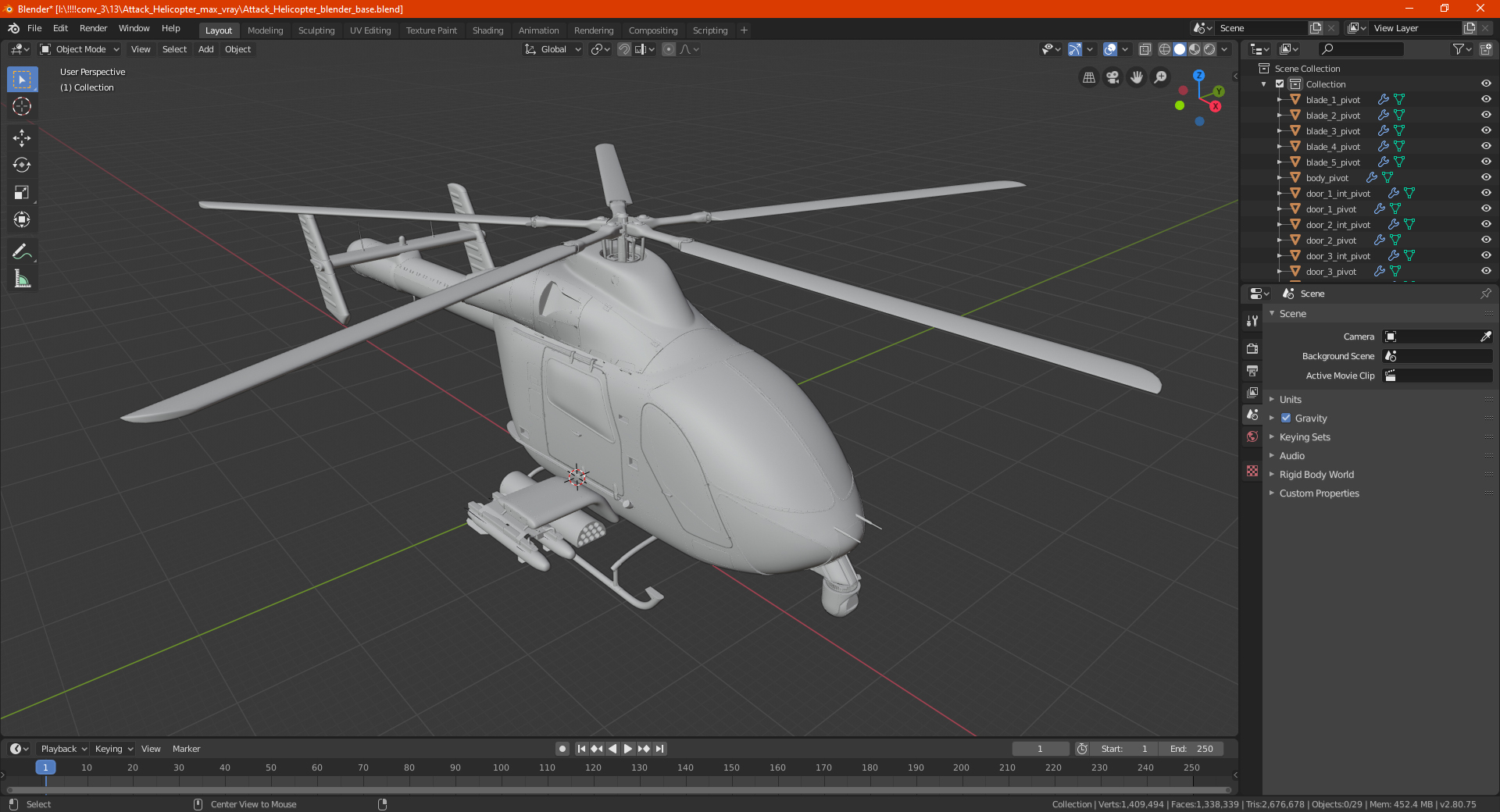Switch to the Shading workspace tab
The width and height of the screenshot is (1500, 812).
(x=487, y=30)
